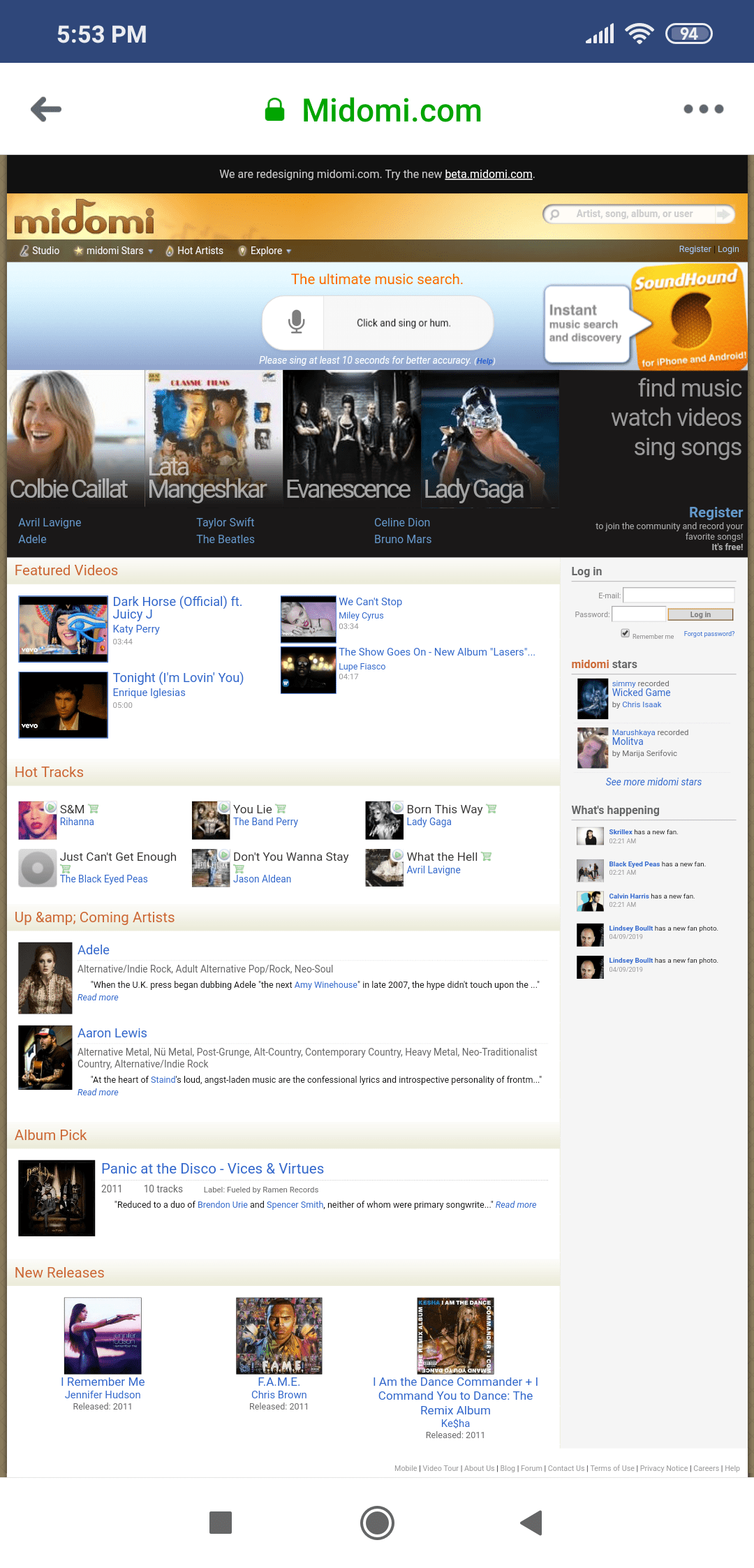Play the S&M track preview
754x1568 pixels.
[x=51, y=807]
